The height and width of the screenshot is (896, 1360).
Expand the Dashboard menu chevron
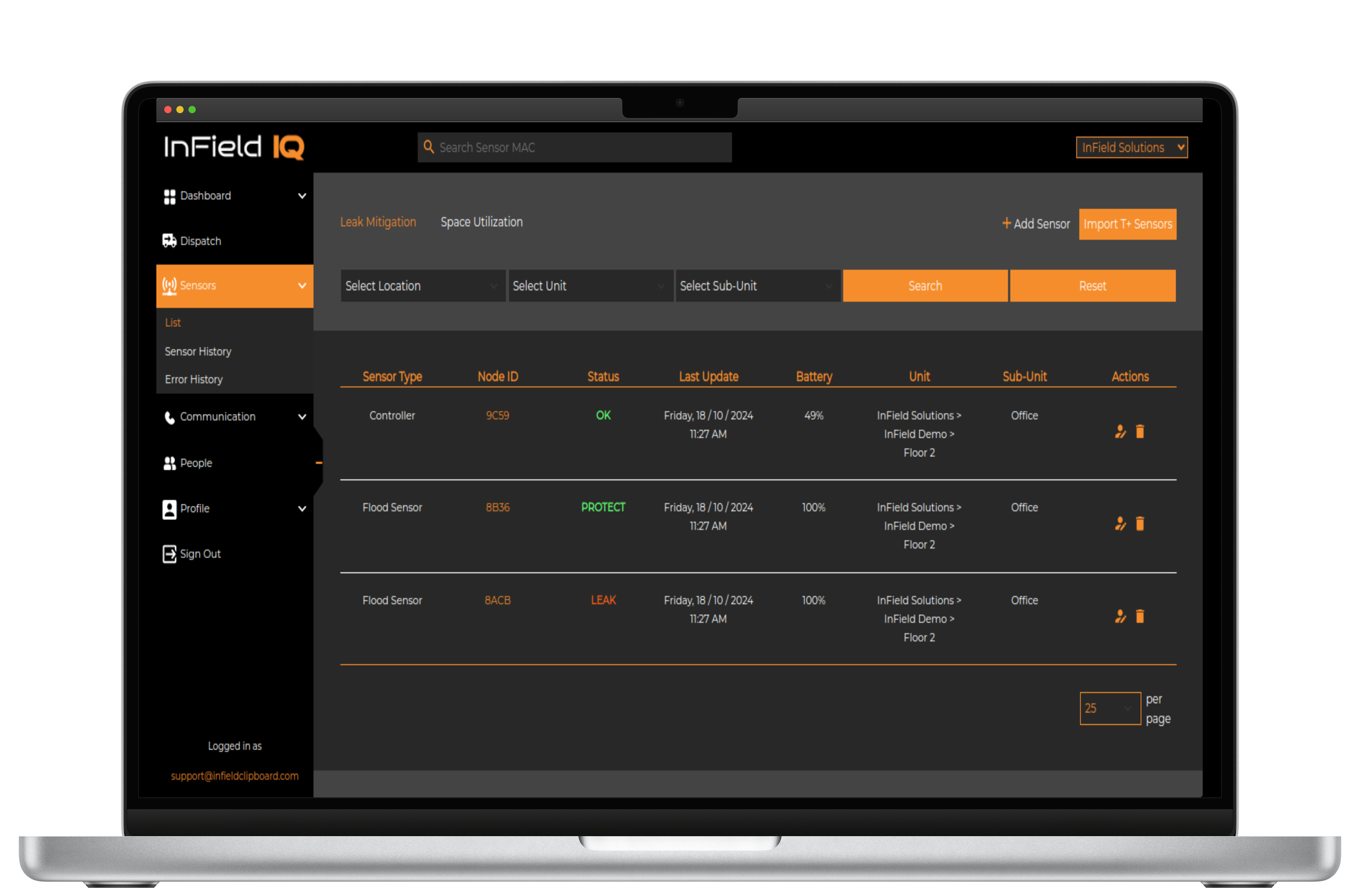coord(302,196)
